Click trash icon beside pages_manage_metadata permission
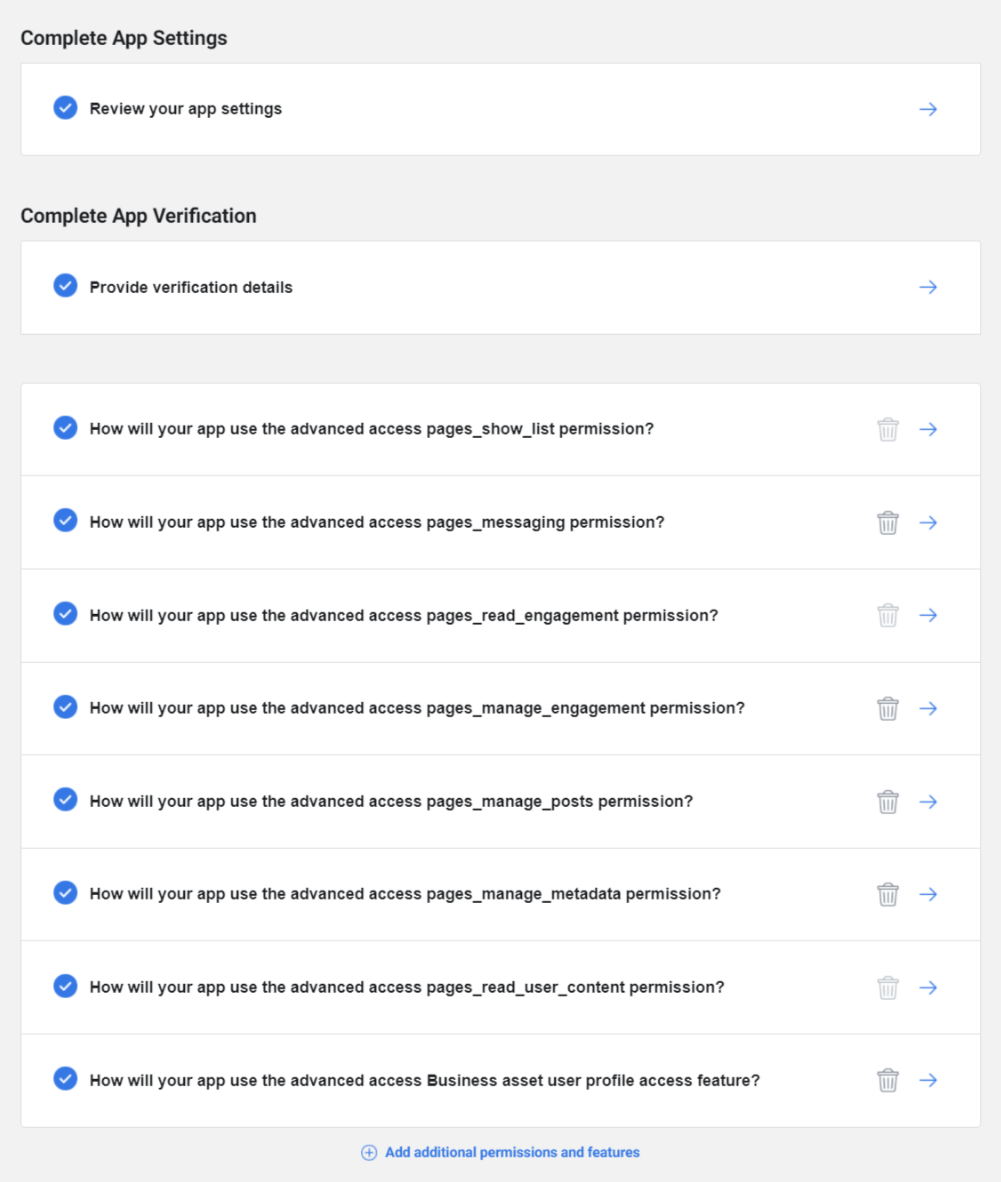The image size is (1001, 1182). [887, 894]
